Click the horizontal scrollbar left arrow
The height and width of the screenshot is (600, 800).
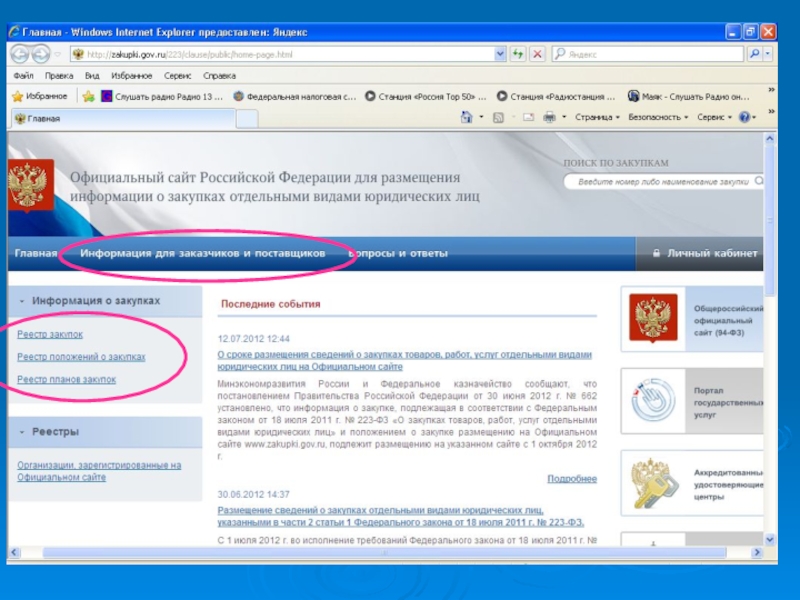click(x=14, y=553)
